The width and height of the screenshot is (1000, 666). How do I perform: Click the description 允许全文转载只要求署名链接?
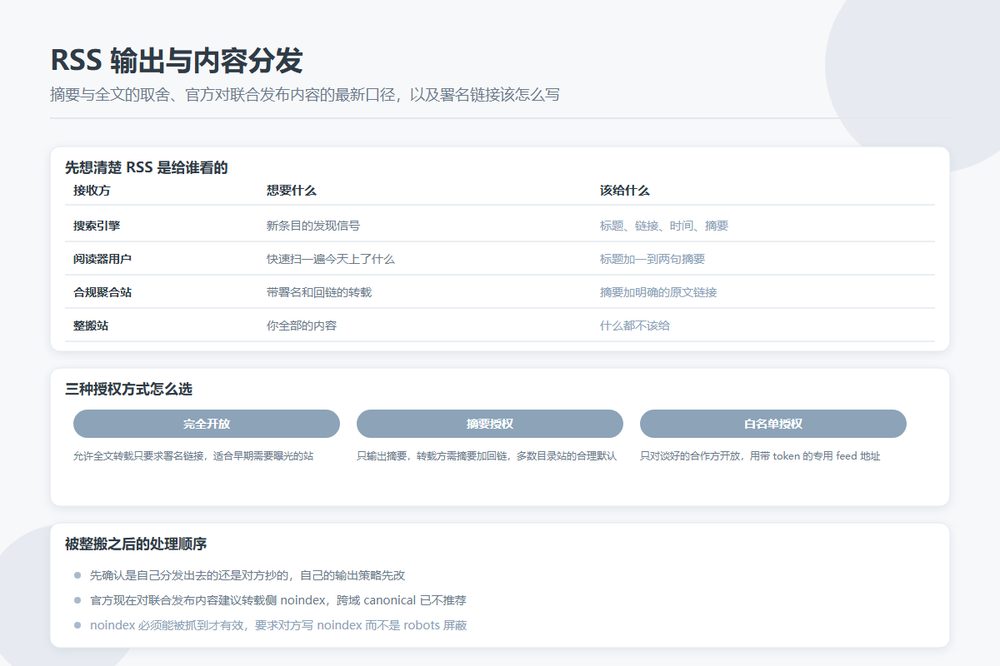(193, 455)
